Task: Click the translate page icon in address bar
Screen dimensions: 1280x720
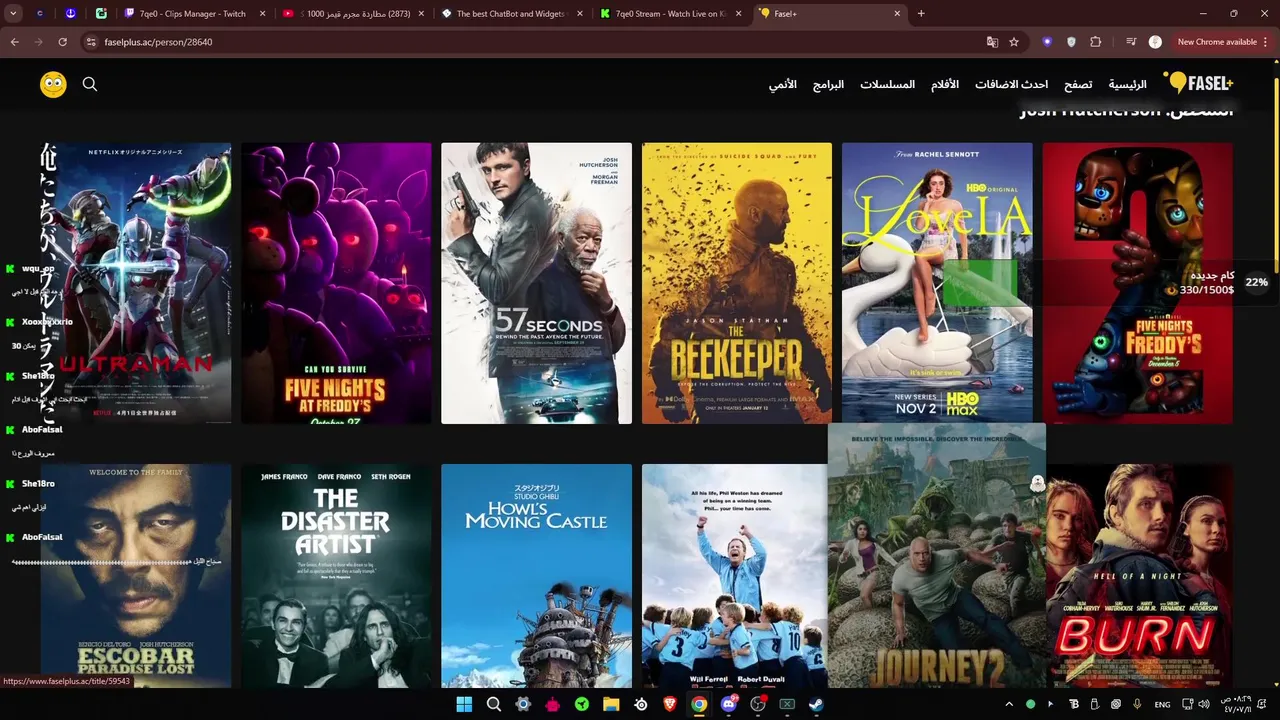Action: [992, 42]
